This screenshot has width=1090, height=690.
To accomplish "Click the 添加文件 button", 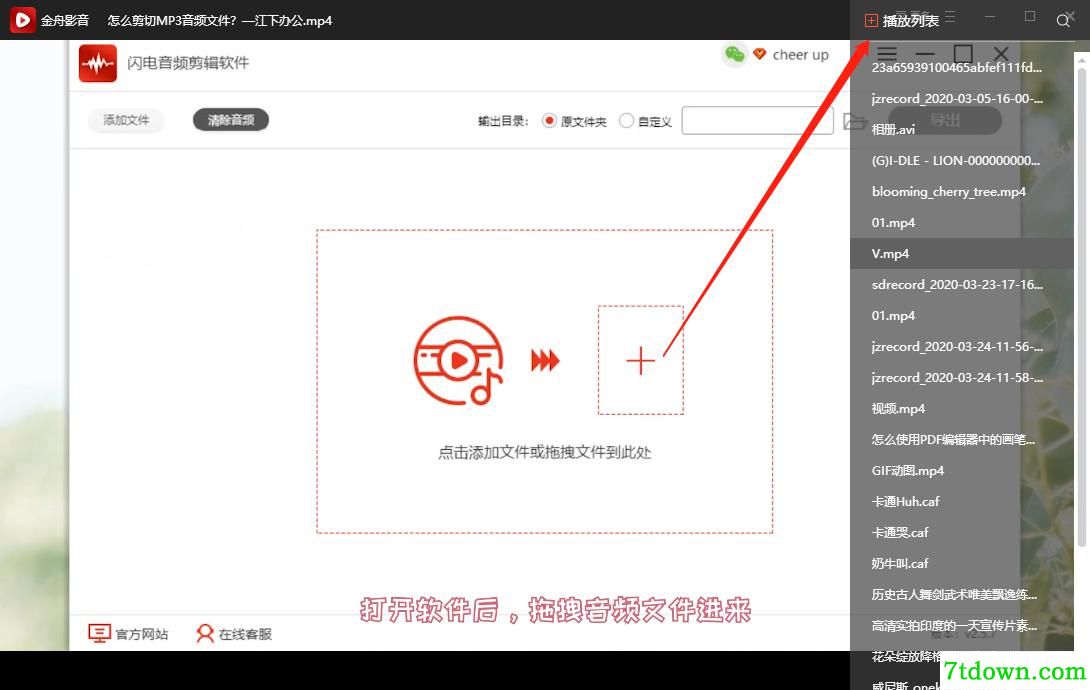I will (x=127, y=120).
